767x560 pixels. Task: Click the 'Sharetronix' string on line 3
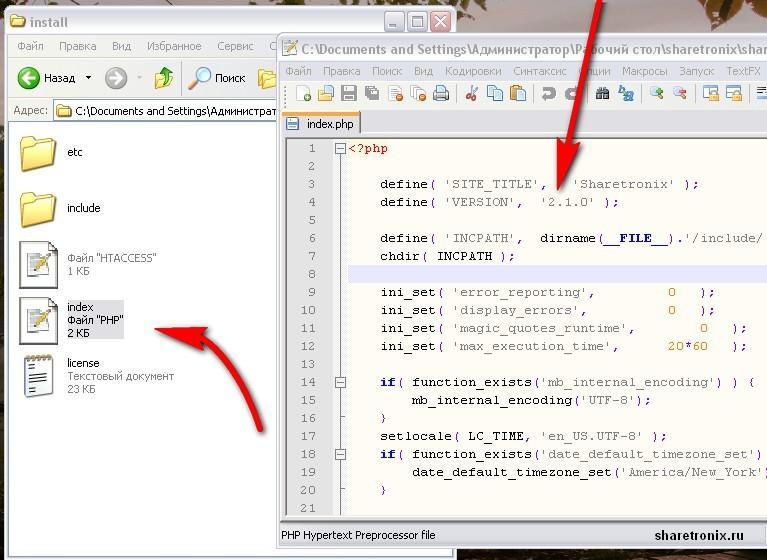coord(623,184)
